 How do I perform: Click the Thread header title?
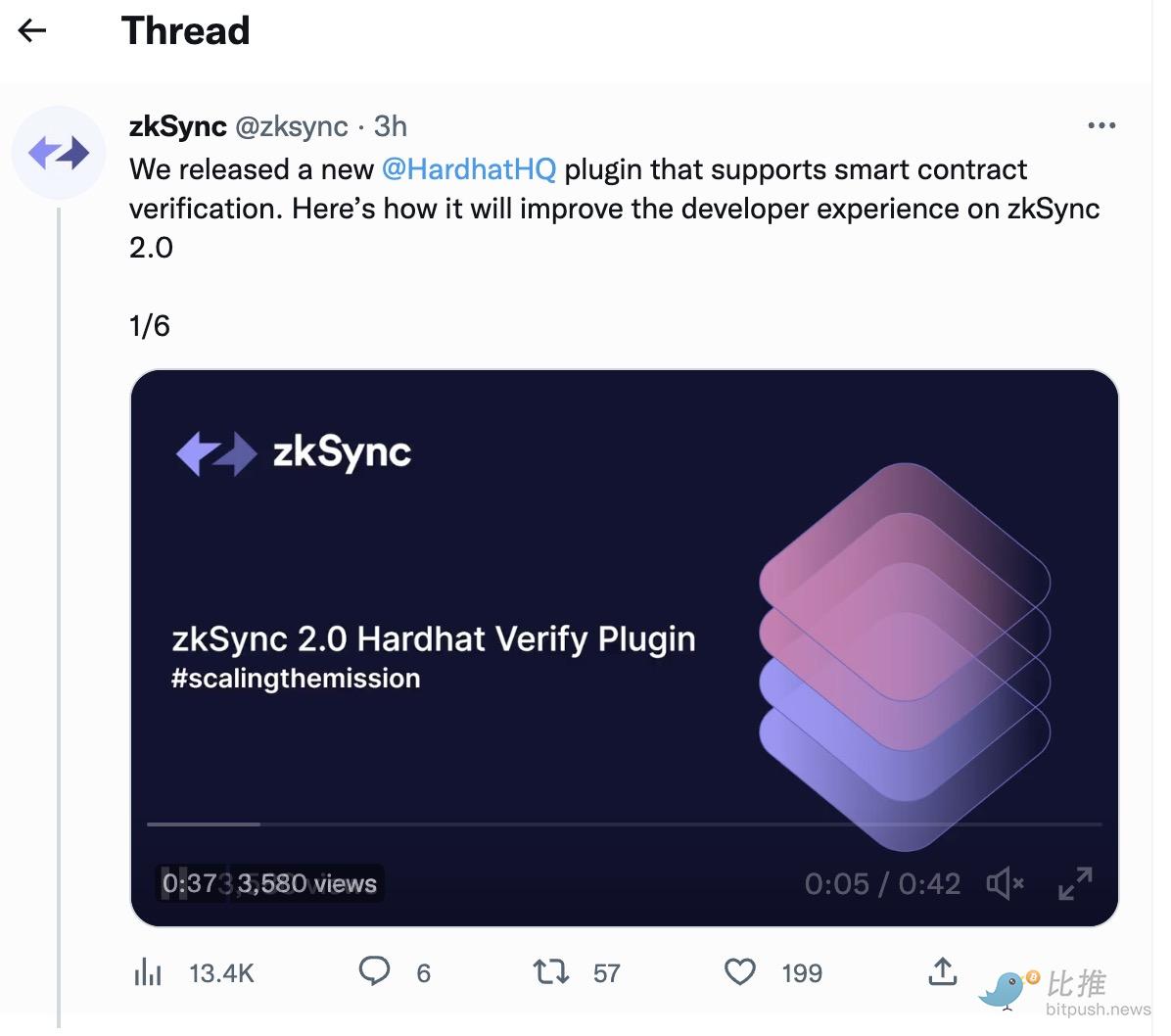186,31
